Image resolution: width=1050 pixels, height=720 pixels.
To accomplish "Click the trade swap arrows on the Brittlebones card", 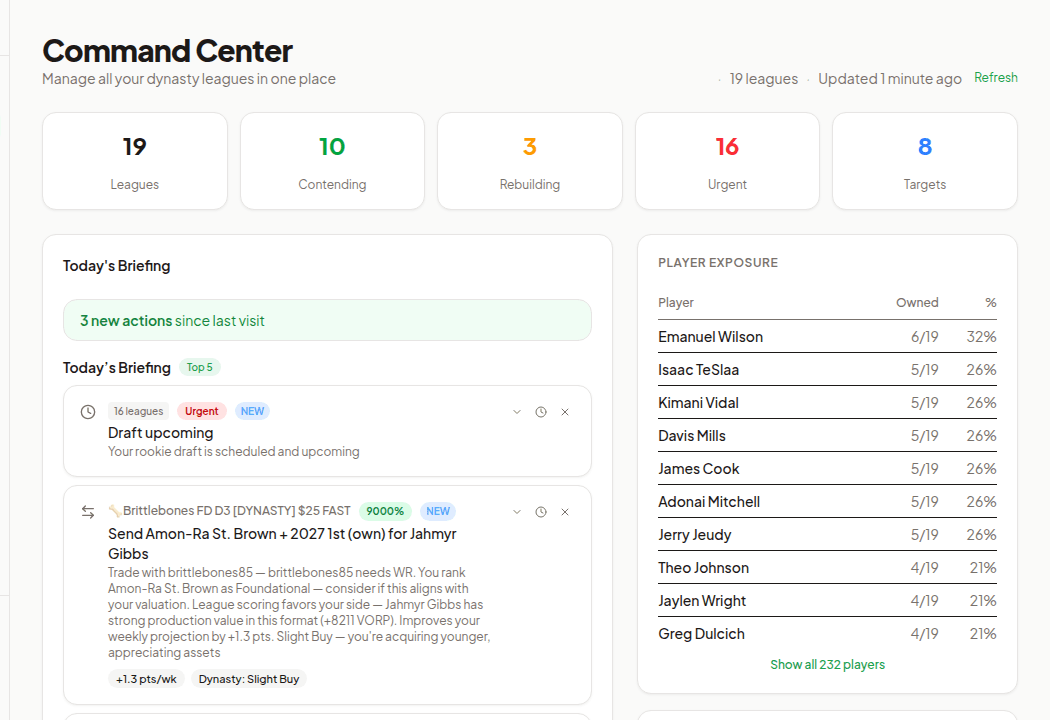I will [x=87, y=511].
